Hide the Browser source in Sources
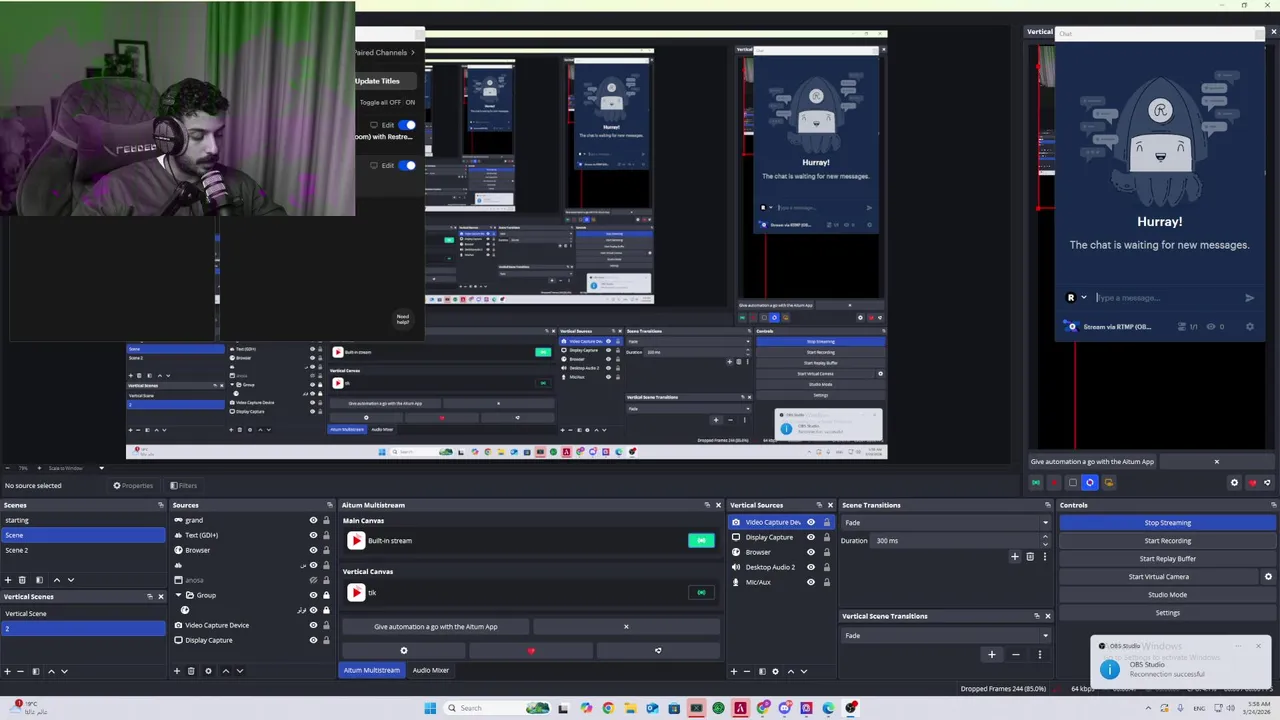1280x720 pixels. coord(313,550)
